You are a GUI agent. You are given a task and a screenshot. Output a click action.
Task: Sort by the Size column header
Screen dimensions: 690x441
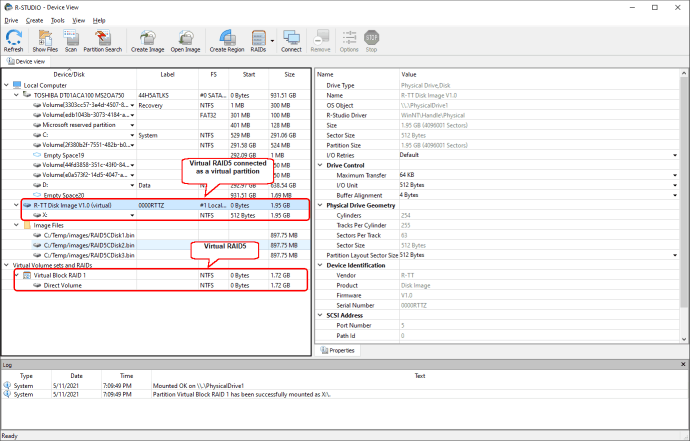[x=290, y=74]
